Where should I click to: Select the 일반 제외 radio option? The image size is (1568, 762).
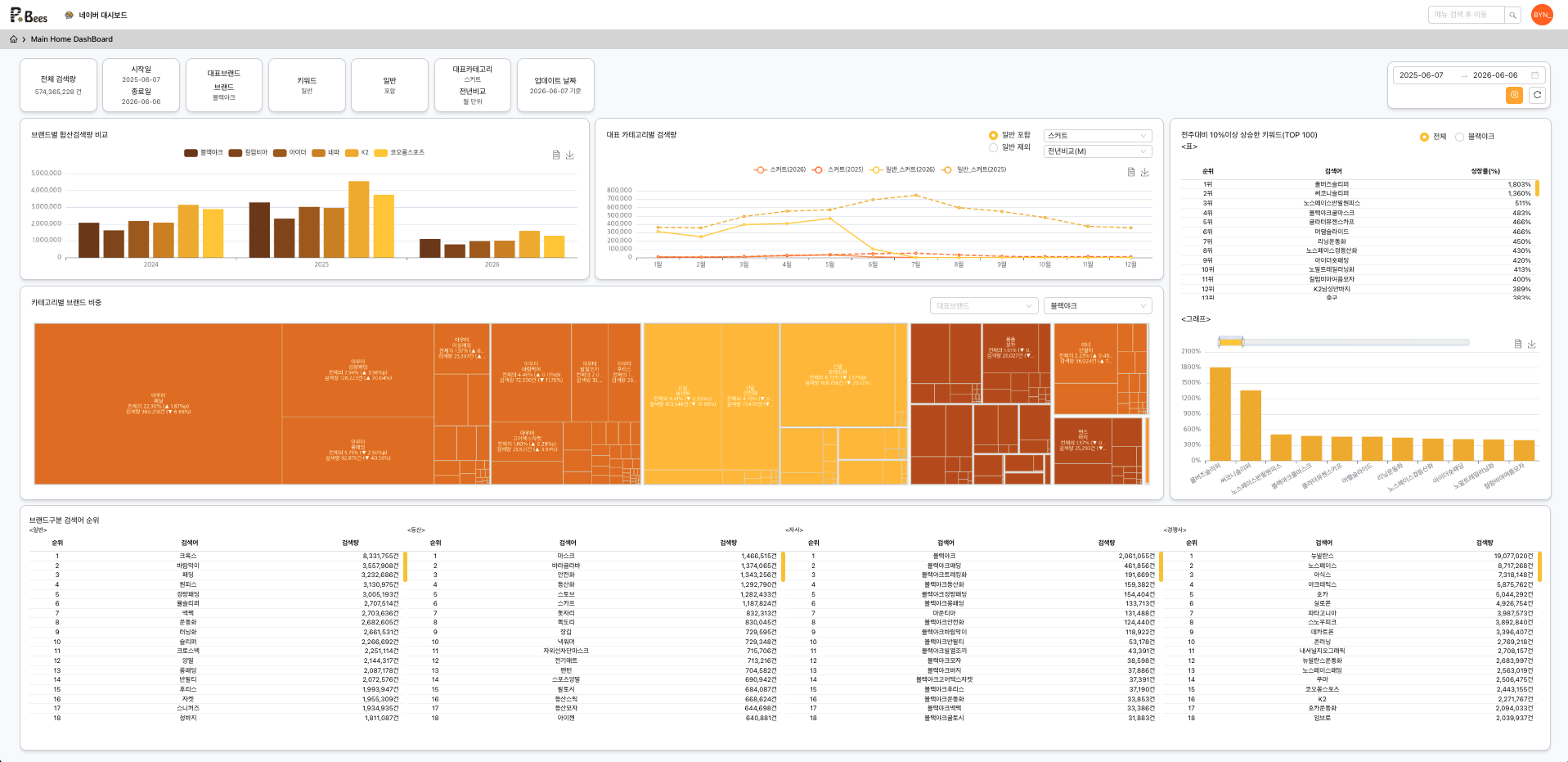pos(1010,147)
